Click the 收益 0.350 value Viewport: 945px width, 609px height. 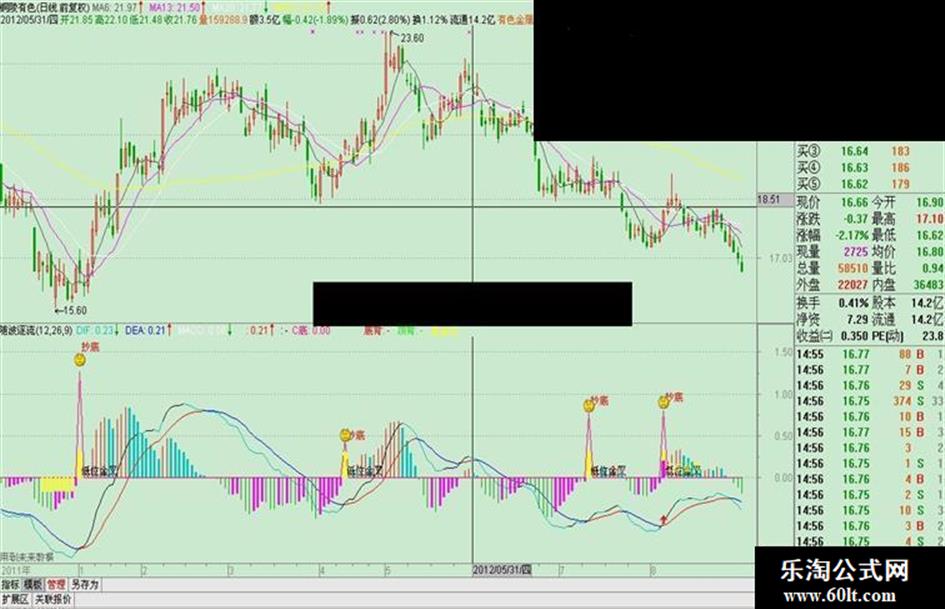[853, 336]
